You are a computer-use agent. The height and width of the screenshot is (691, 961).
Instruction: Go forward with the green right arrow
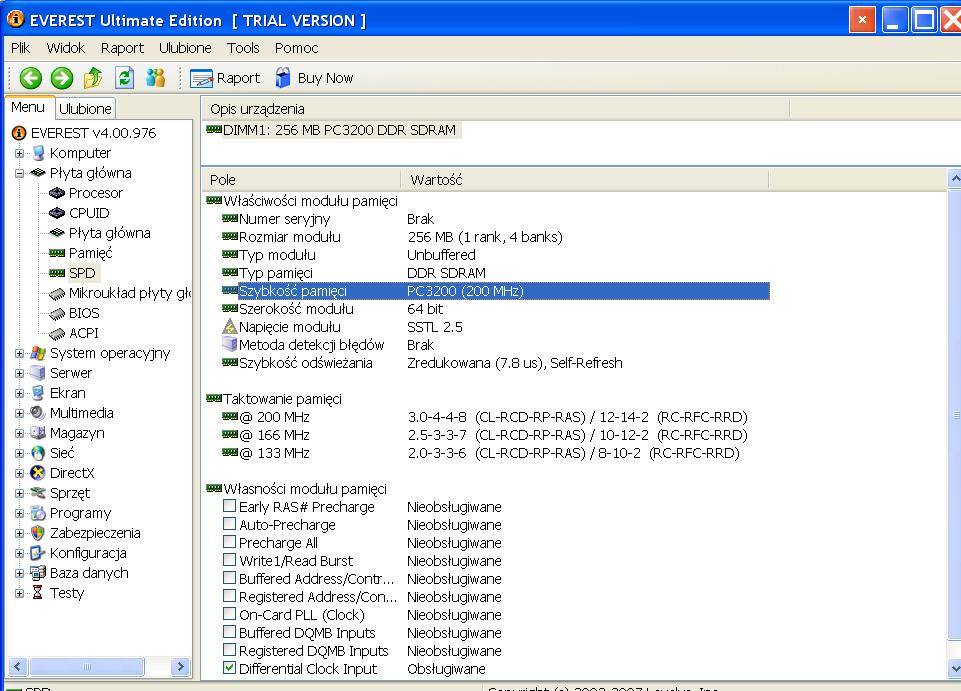(x=62, y=78)
